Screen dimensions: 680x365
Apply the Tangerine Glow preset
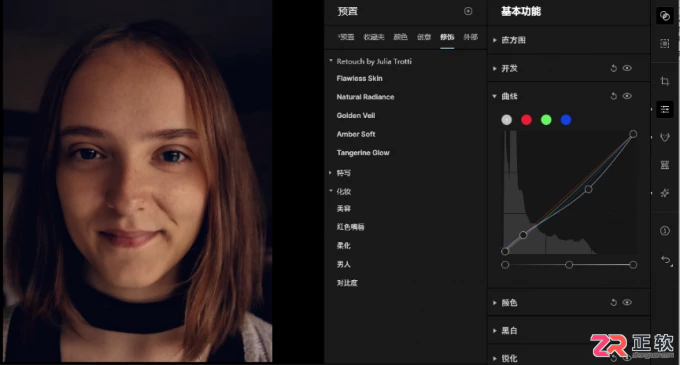click(363, 153)
